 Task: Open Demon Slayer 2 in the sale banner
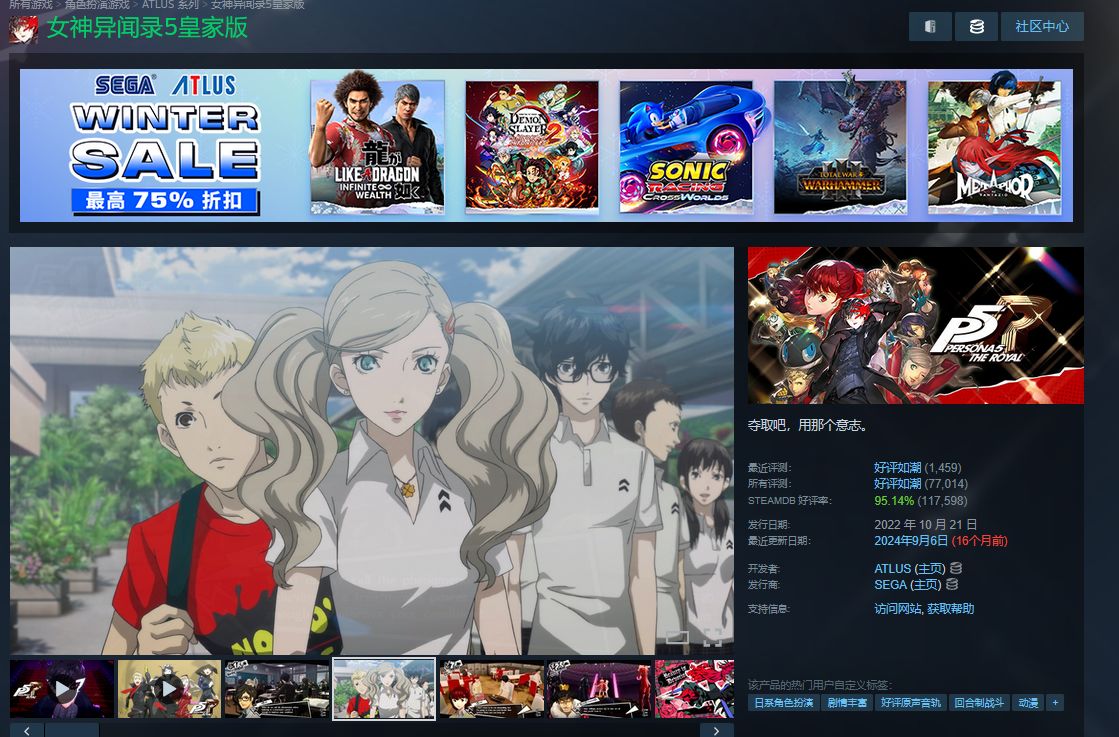tap(532, 147)
